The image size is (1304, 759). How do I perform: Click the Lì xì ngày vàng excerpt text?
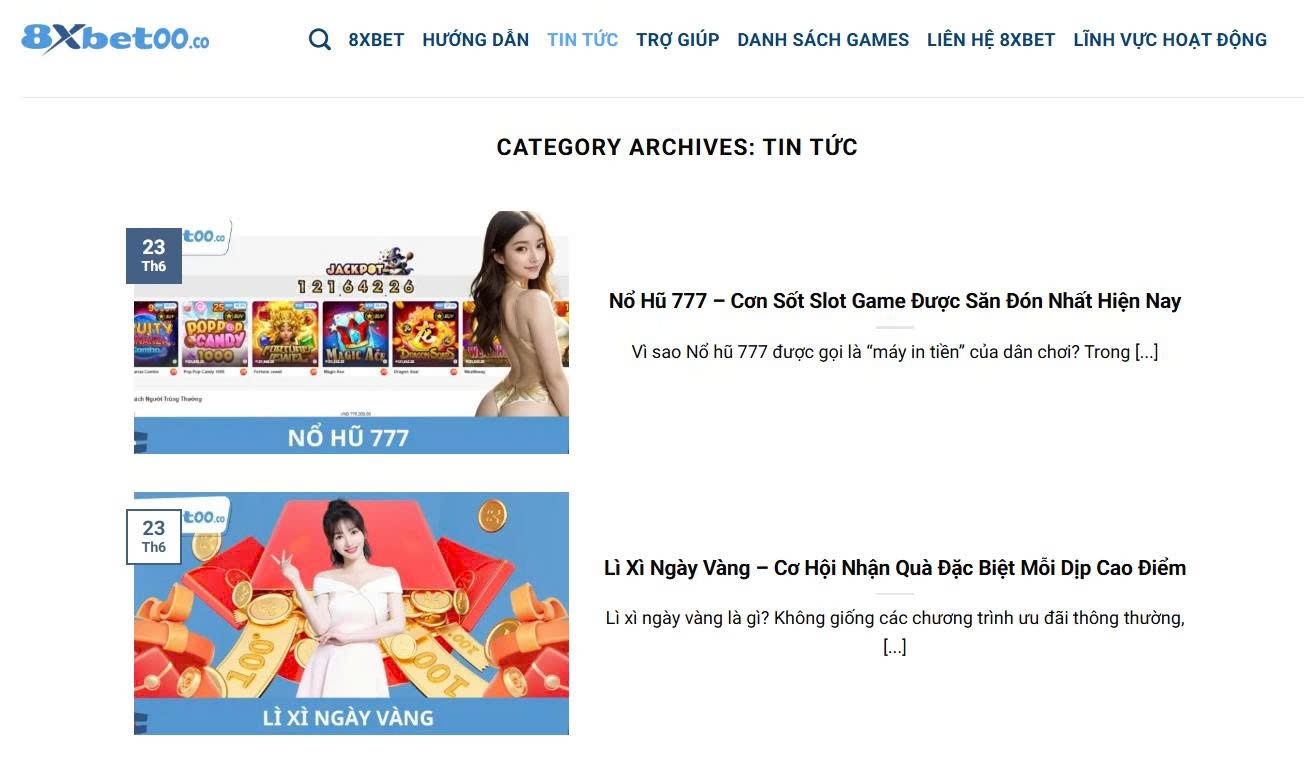[x=895, y=632]
